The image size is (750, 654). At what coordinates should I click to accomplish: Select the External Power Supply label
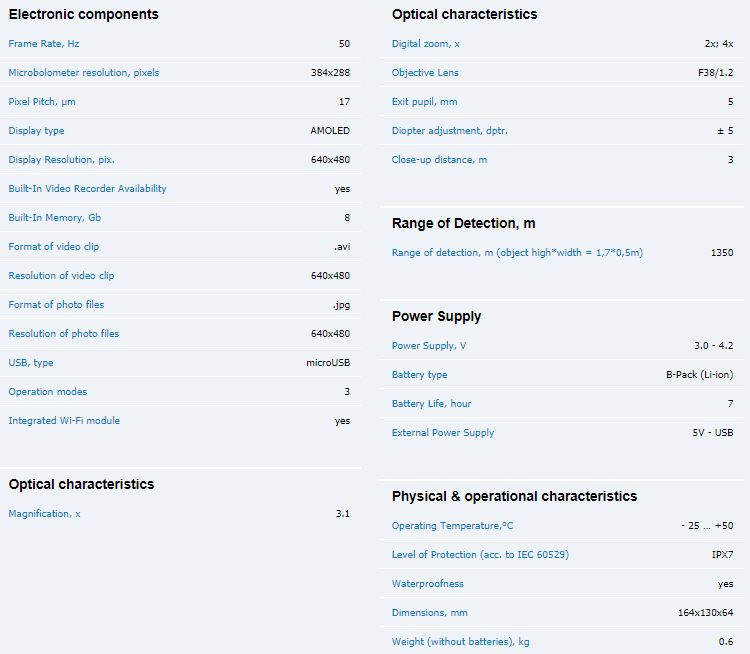(443, 433)
